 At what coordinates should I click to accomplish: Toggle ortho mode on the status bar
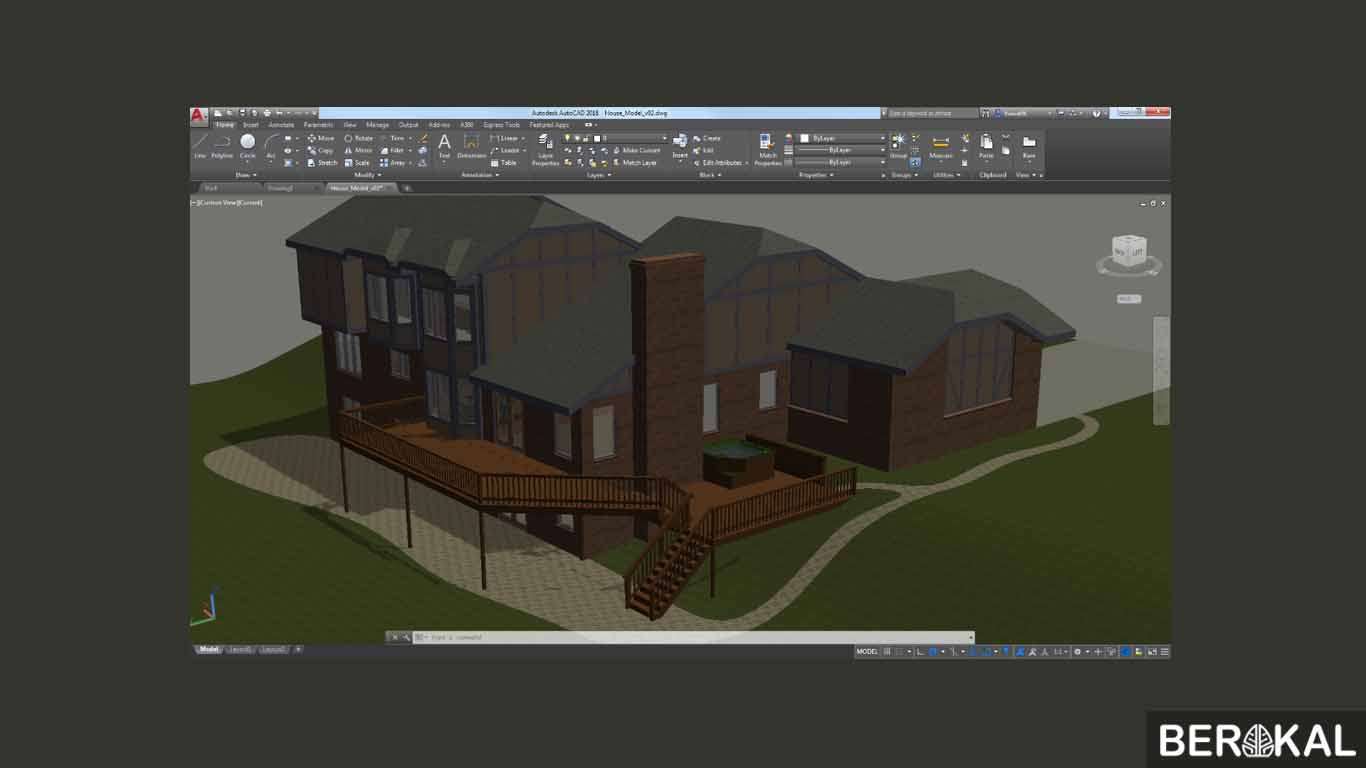point(918,651)
